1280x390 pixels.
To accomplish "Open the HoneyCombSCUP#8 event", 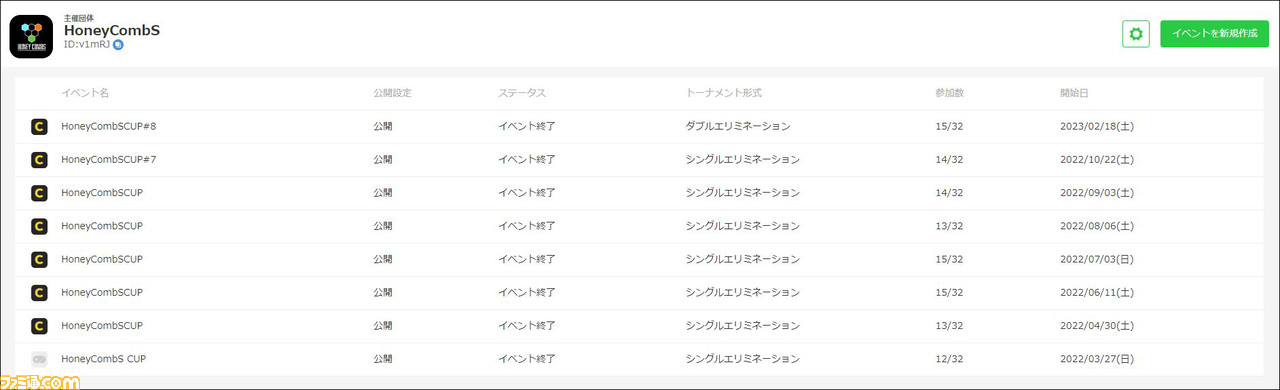I will 108,127.
